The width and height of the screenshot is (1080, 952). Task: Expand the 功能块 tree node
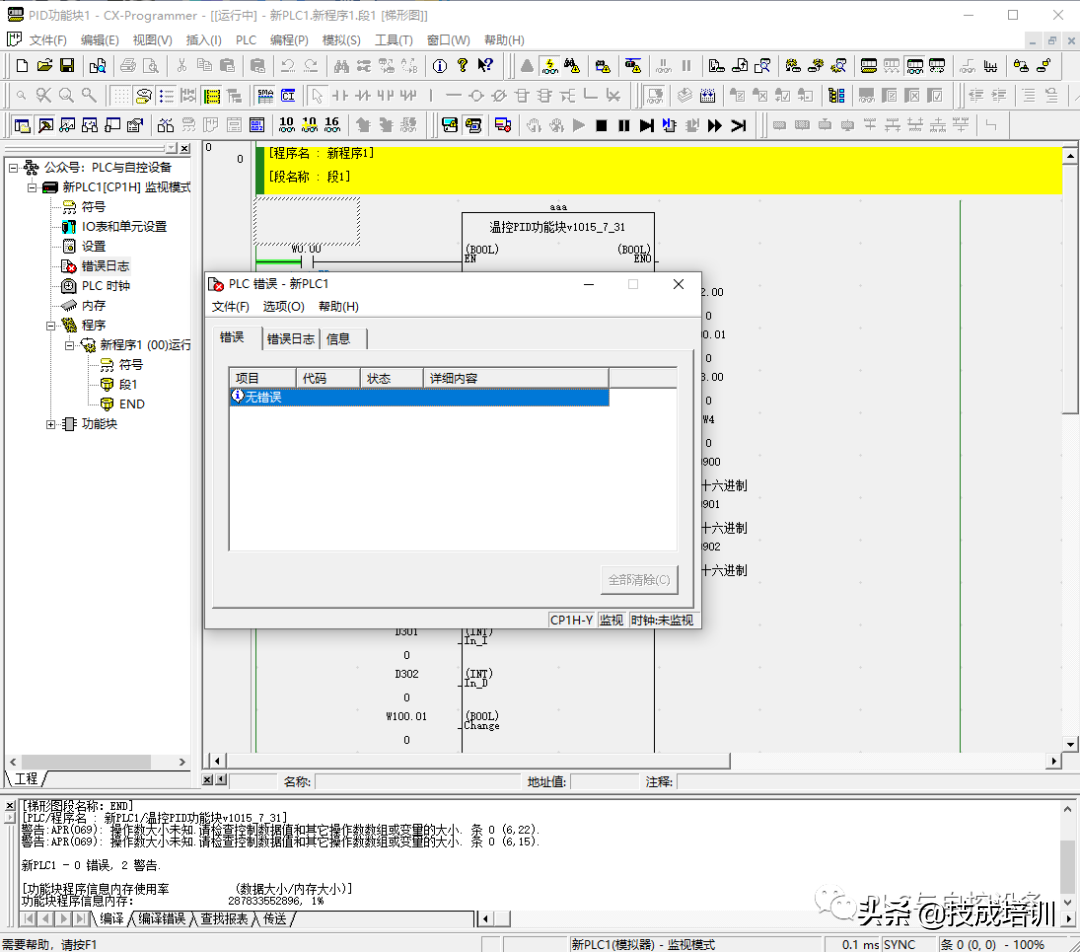(x=51, y=424)
